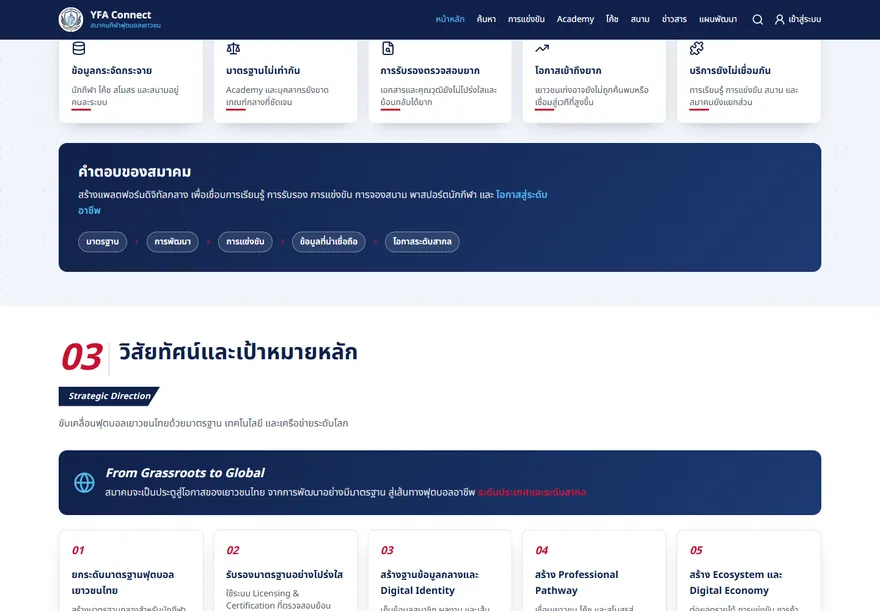Click the คำตอบของสมาคม heading
Image resolution: width=880 pixels, height=611 pixels.
point(135,172)
